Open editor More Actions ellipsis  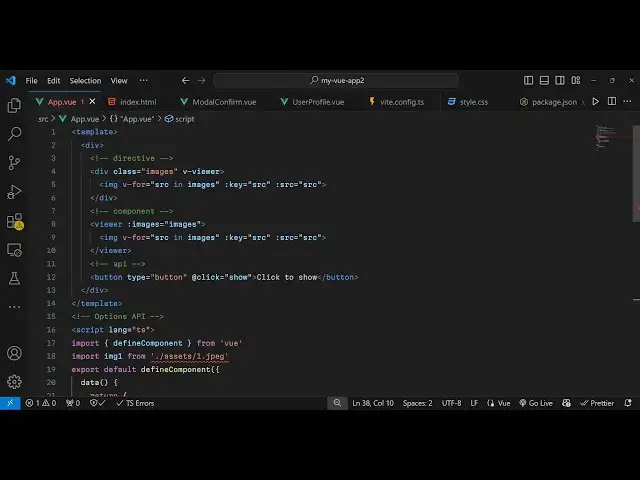coord(627,102)
